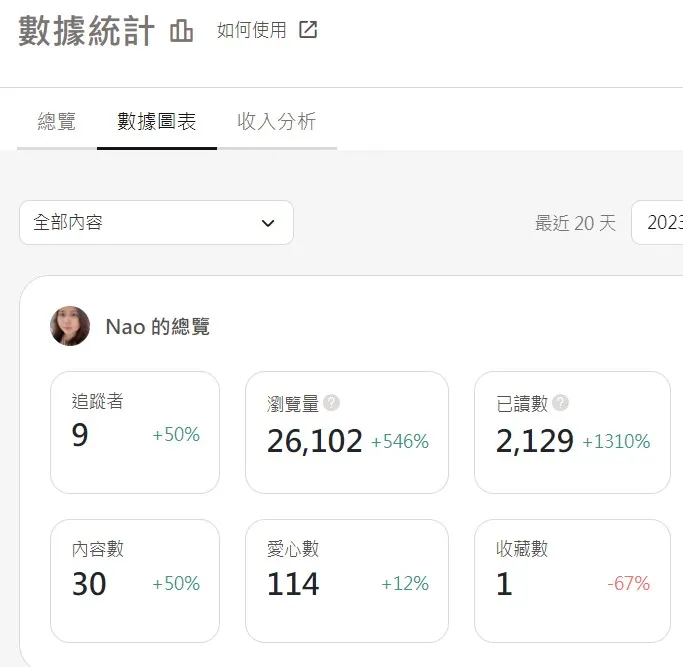Open the 如何使用 help link
This screenshot has width=683, height=667.
[x=252, y=30]
